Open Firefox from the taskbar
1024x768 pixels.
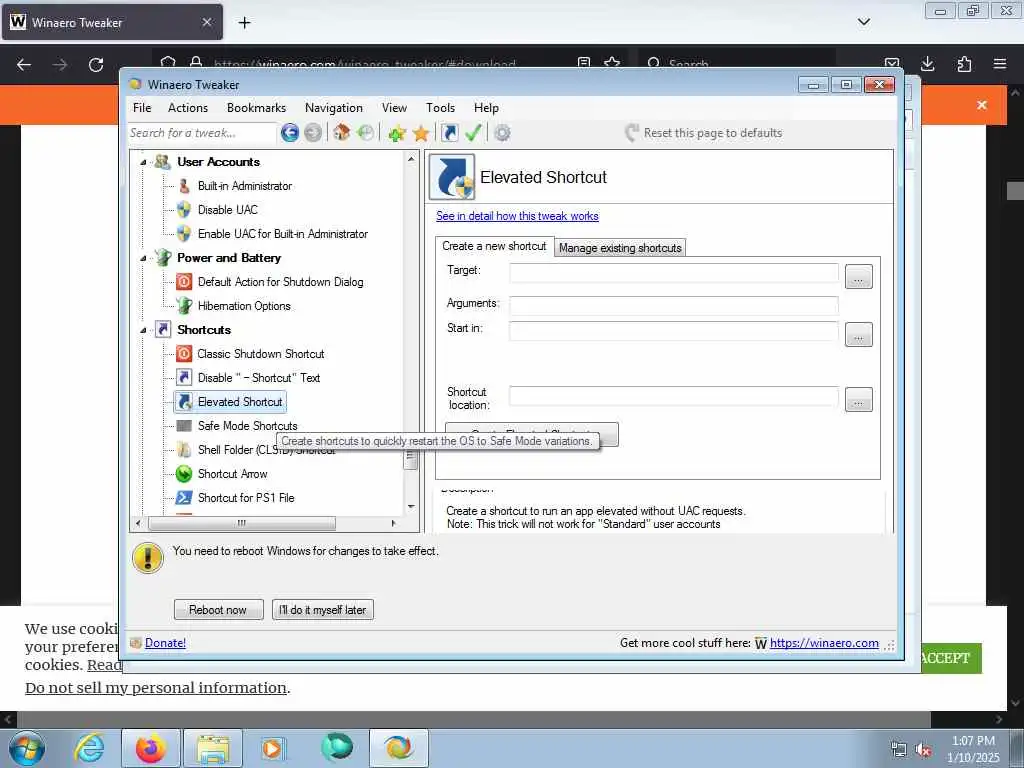[151, 748]
